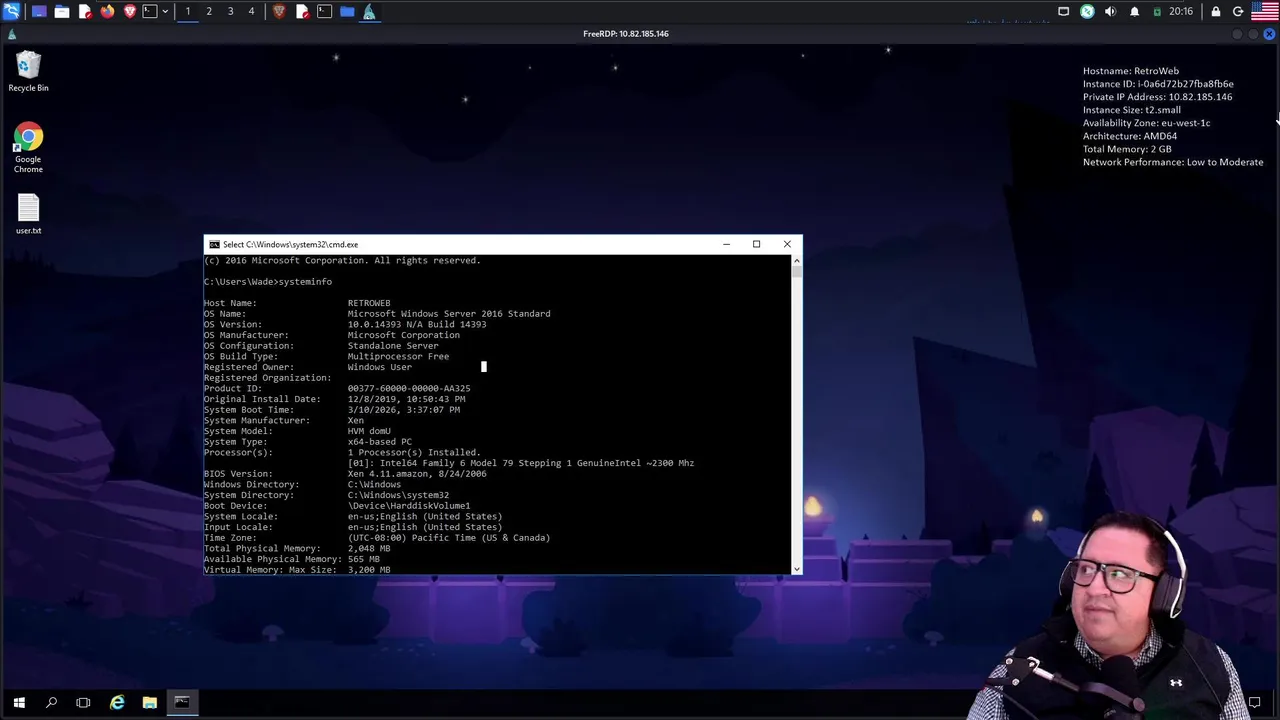Image resolution: width=1280 pixels, height=720 pixels.
Task: Launch the text editor from top panel launchers
Action: pos(85,11)
